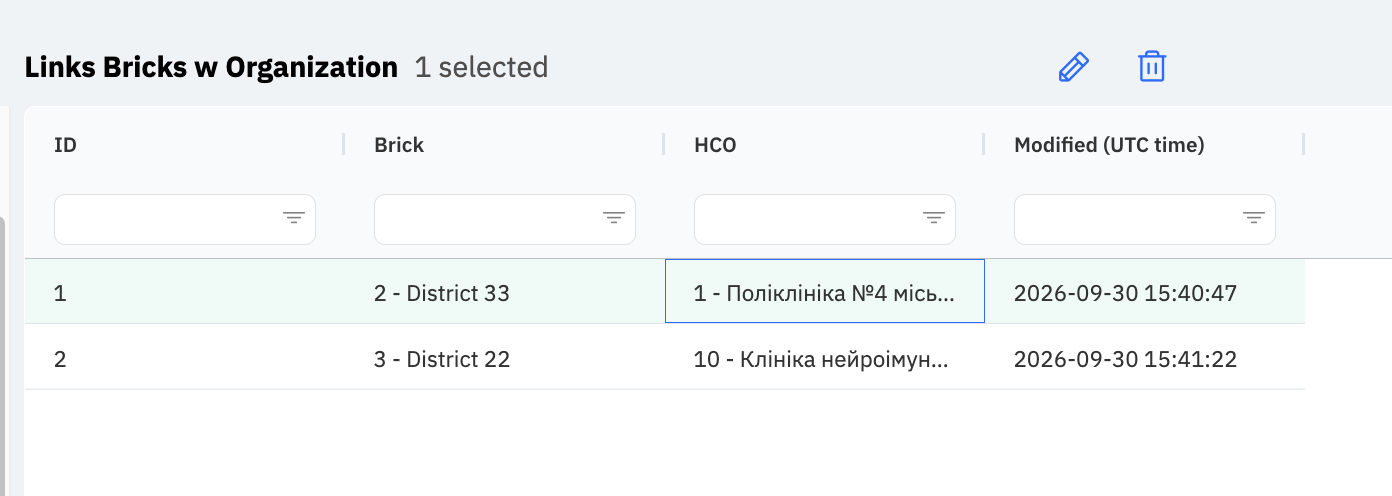Image resolution: width=1392 pixels, height=496 pixels.
Task: Click the Modified (UTC time) filter field
Action: tap(1145, 219)
